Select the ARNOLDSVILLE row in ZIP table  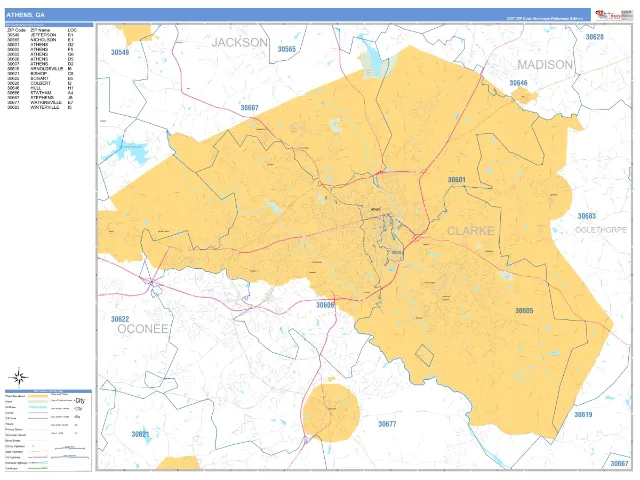41,69
